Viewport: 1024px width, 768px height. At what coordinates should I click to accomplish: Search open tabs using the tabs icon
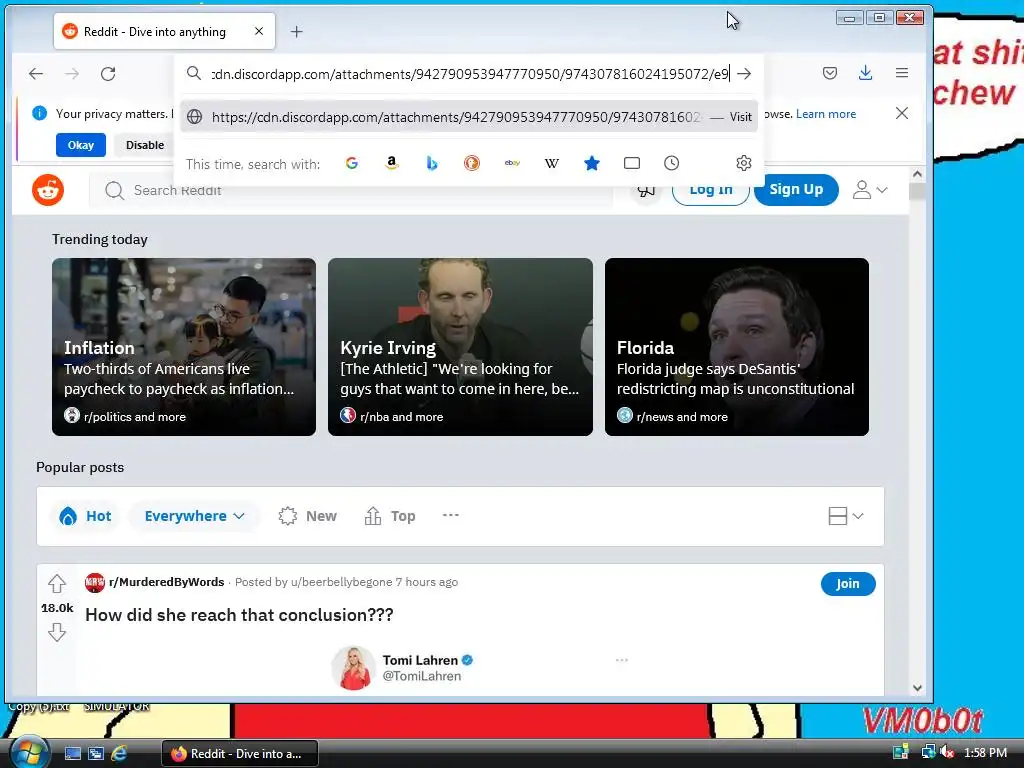(632, 163)
